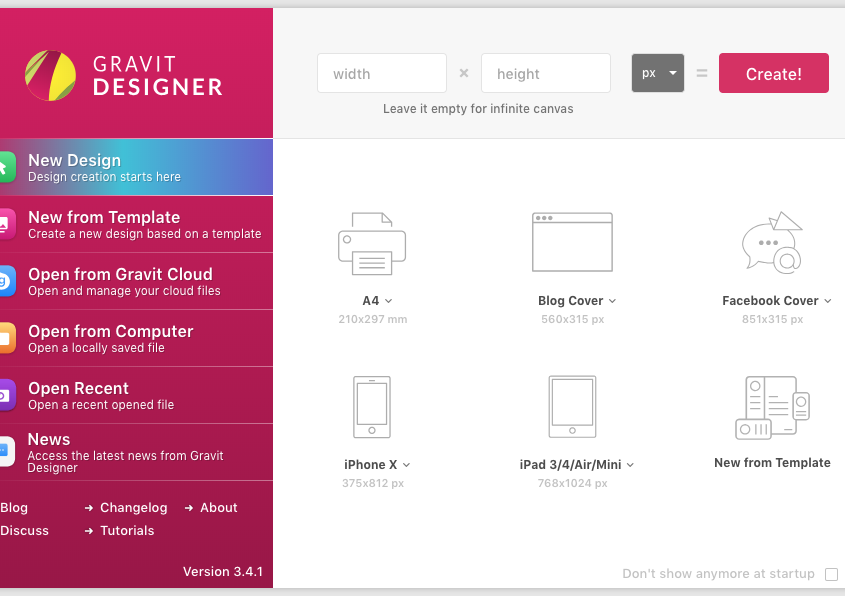Choose New from Template in sidebar
The image size is (845, 596).
tap(136, 224)
